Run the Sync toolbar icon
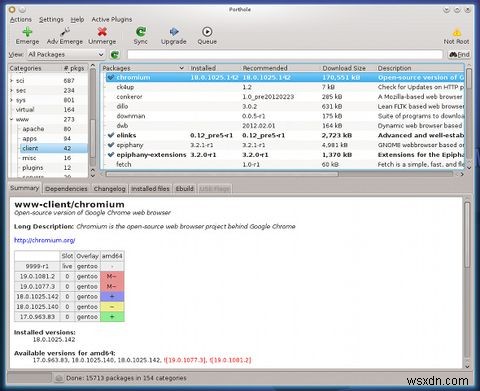The image size is (480, 391). (141, 32)
